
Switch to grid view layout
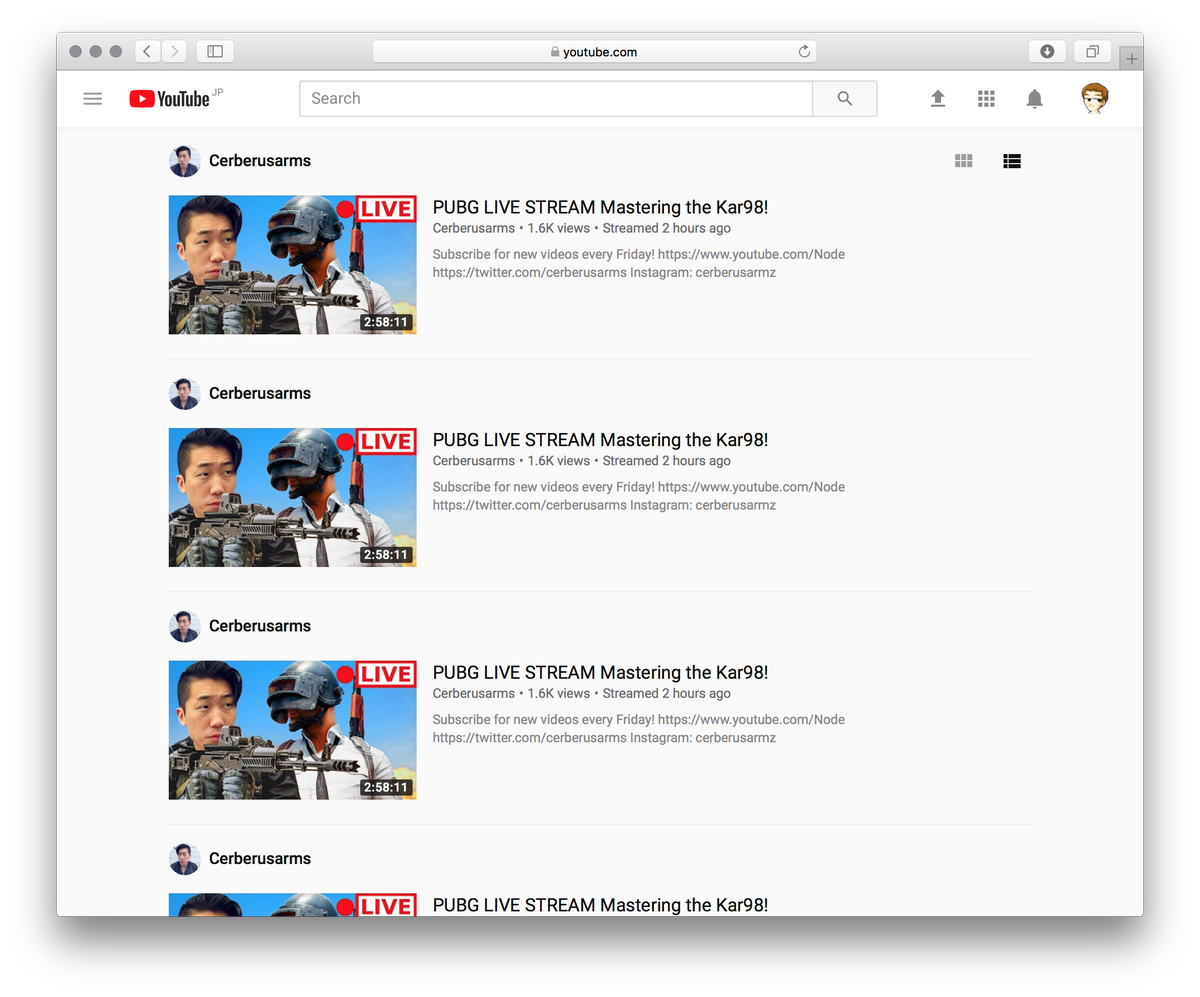tap(964, 160)
